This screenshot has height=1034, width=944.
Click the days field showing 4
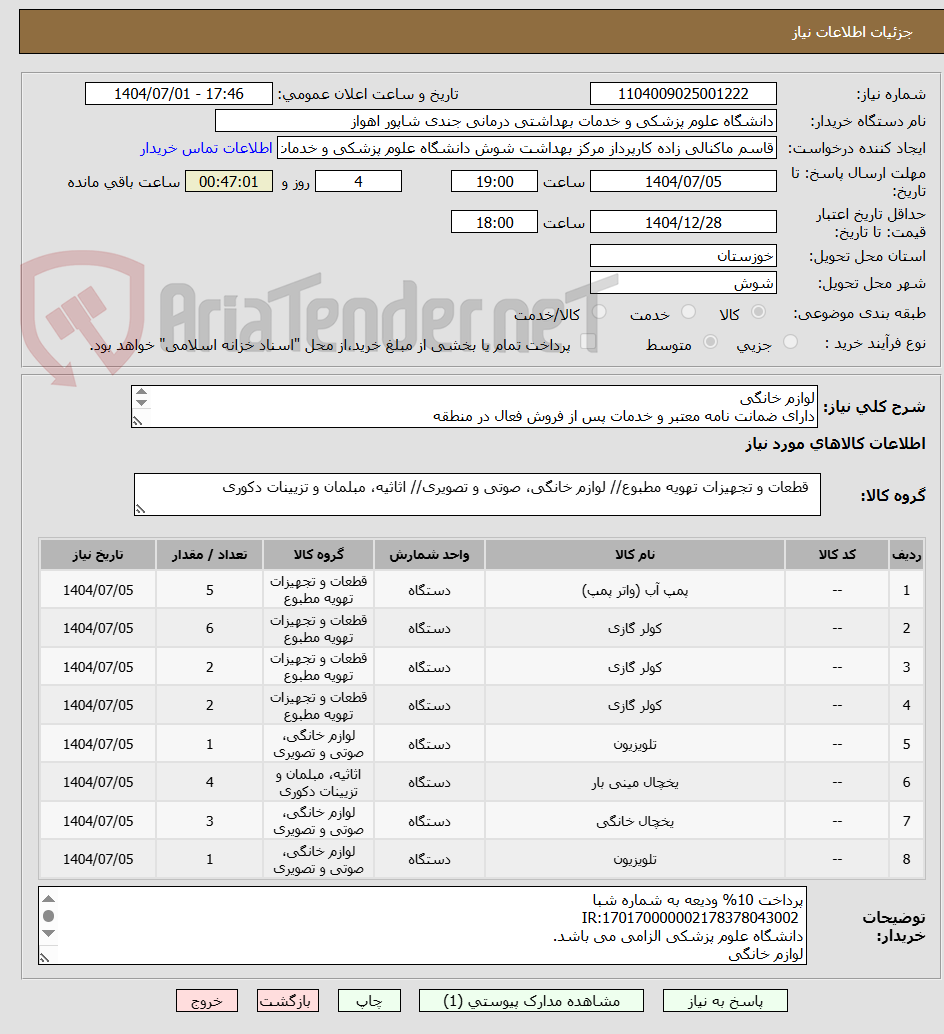pos(358,181)
